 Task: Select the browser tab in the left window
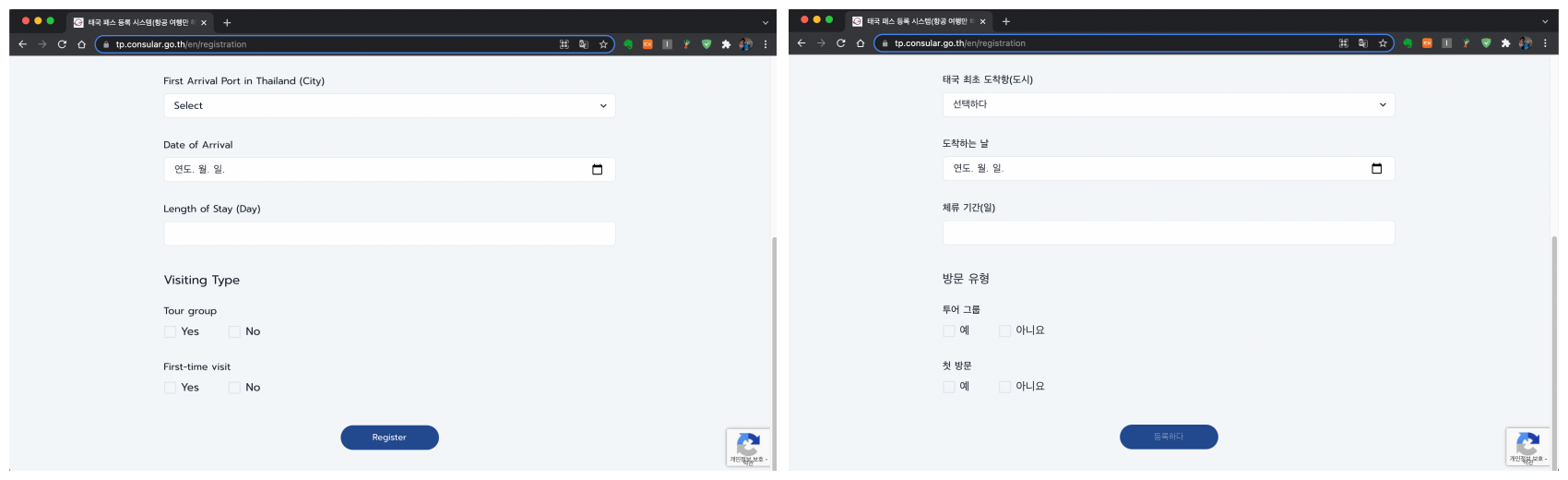tap(138, 22)
